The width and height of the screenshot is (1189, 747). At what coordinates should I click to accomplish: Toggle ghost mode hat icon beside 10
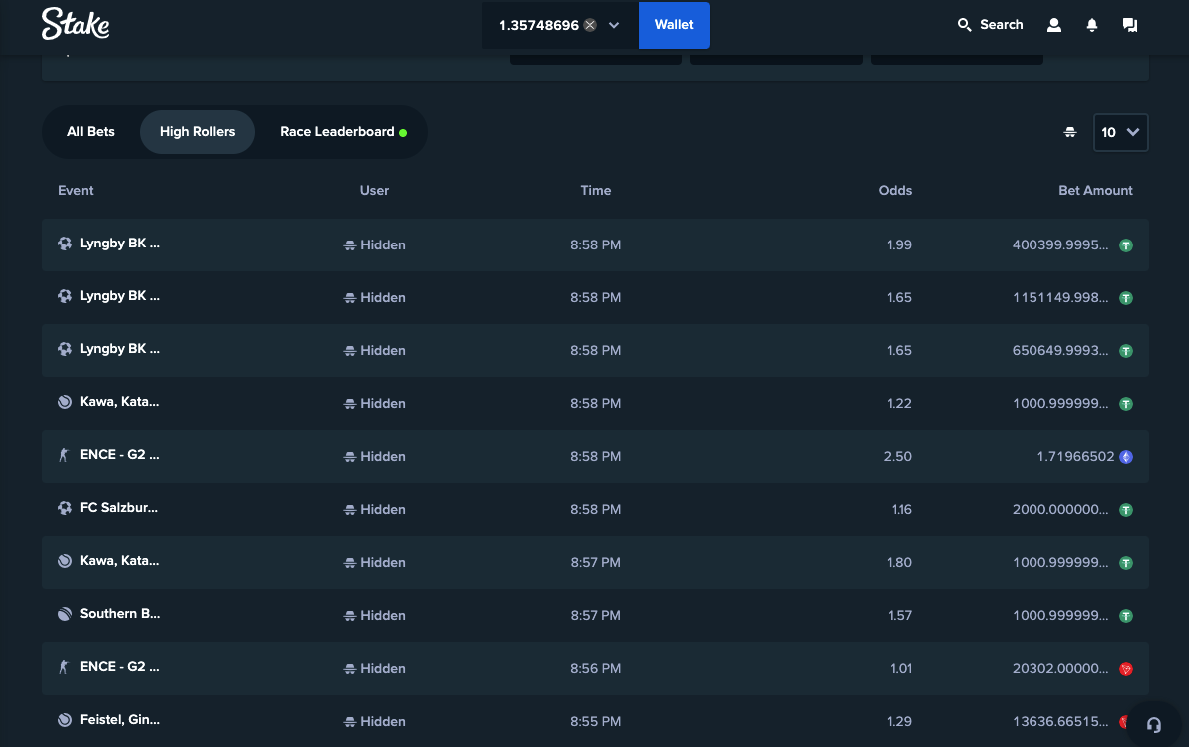pos(1070,132)
